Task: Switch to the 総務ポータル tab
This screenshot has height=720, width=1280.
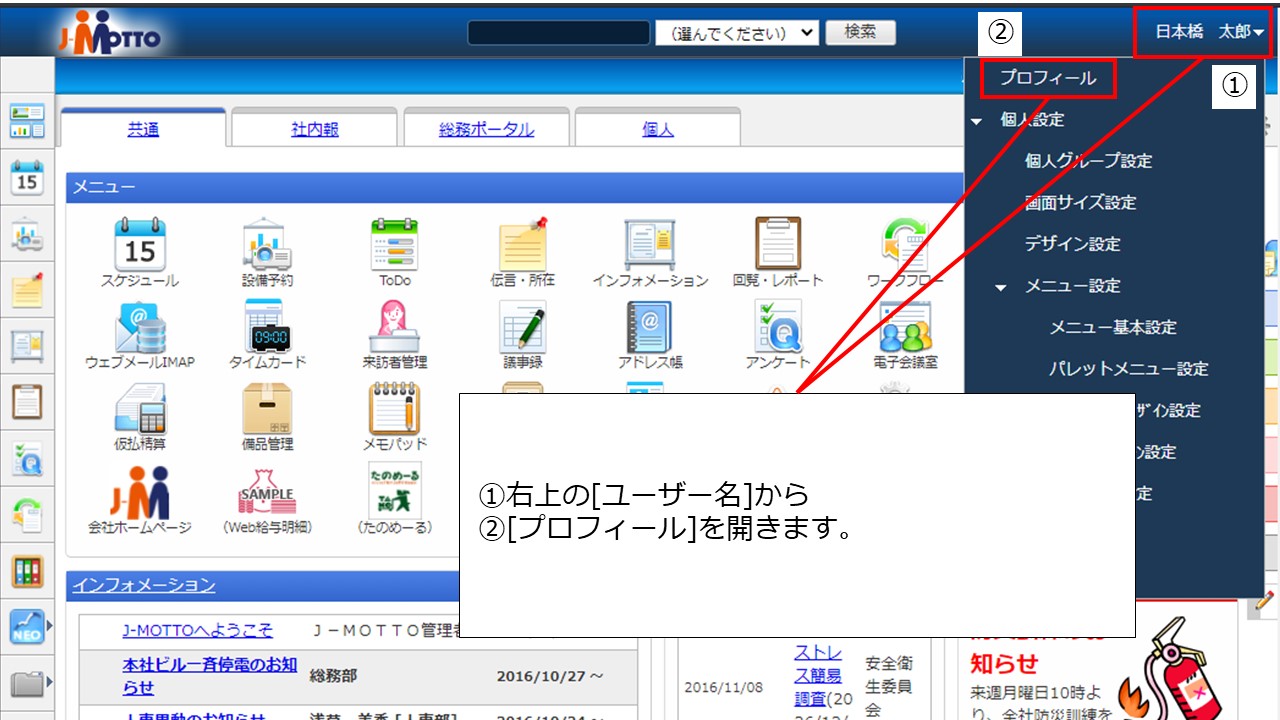Action: 486,129
